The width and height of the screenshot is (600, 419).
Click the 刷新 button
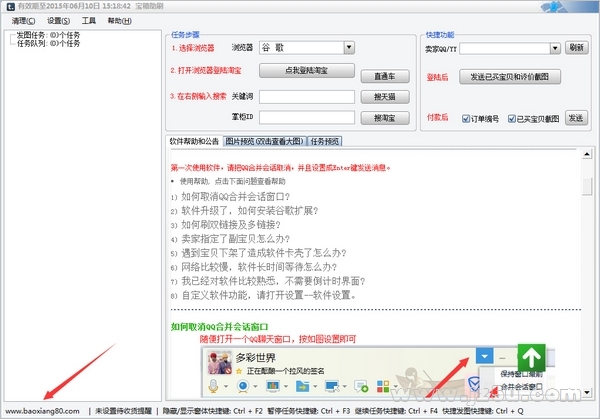(576, 47)
